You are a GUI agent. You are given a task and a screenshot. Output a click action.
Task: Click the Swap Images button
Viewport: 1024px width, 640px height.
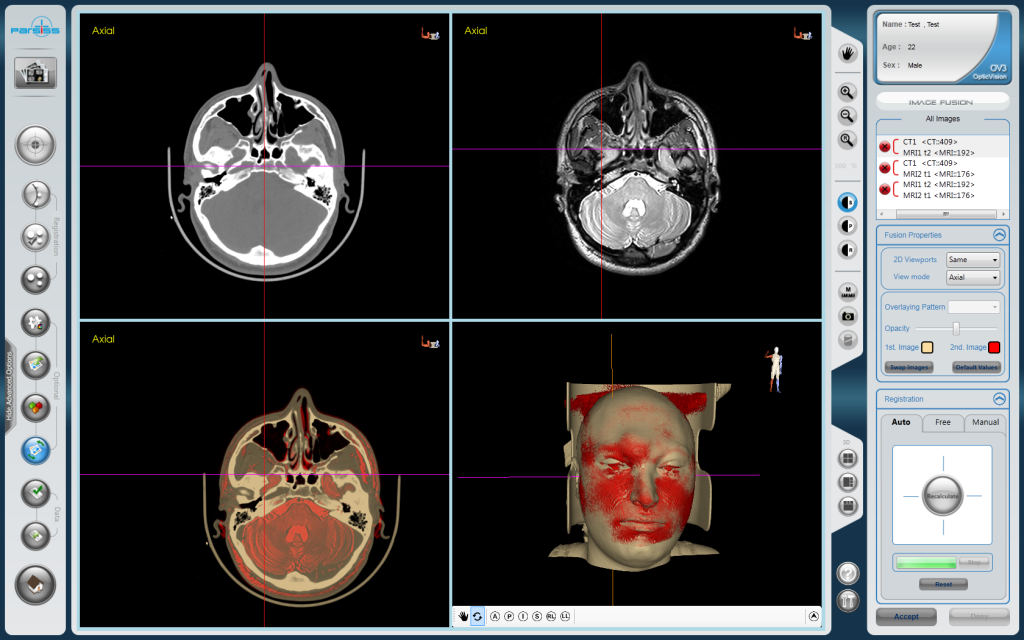tap(909, 367)
